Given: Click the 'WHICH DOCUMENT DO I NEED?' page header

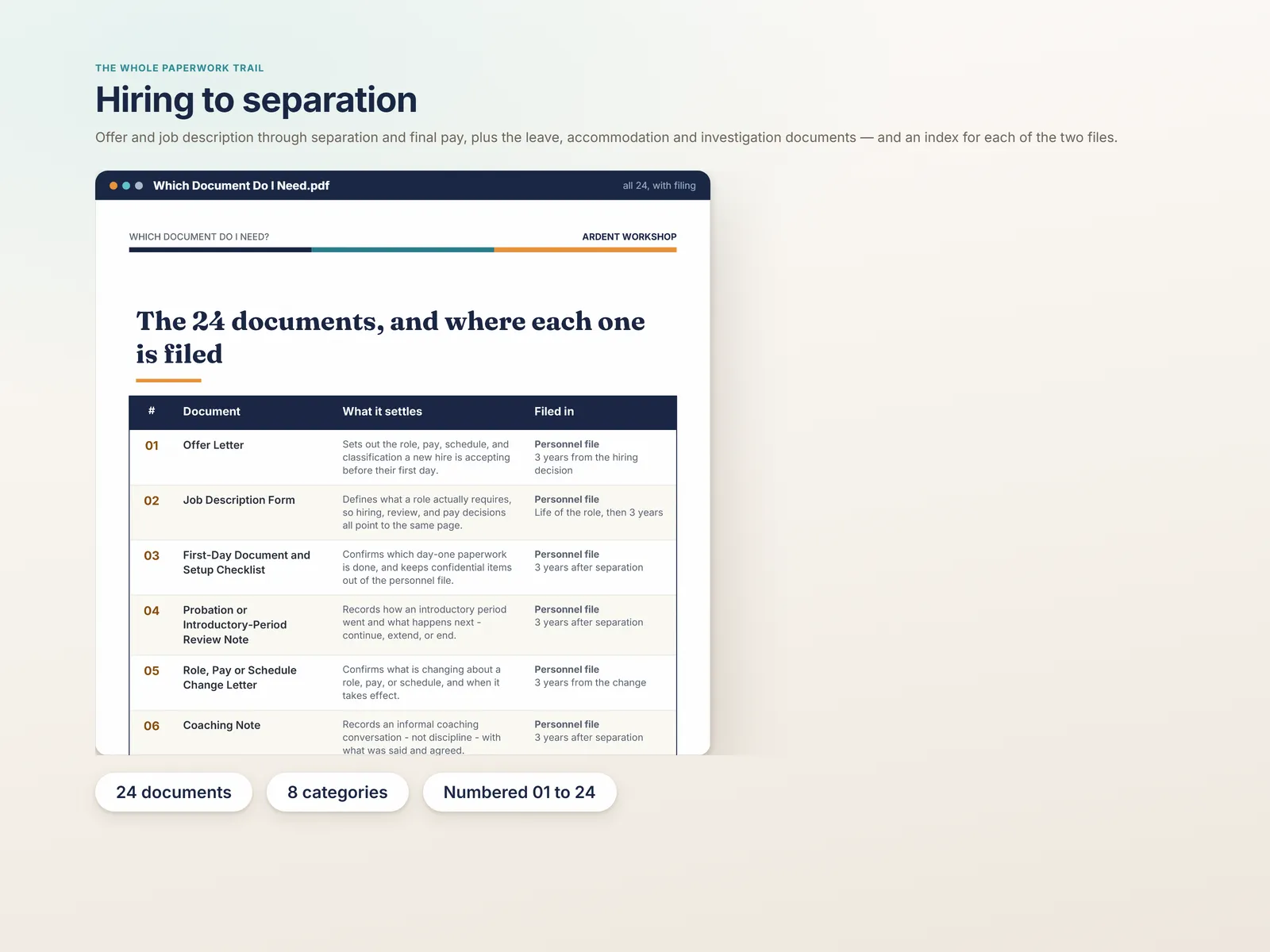Looking at the screenshot, I should point(199,236).
